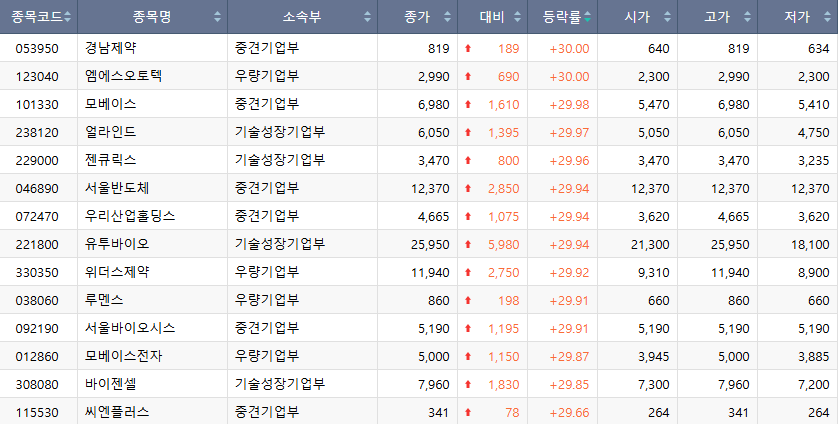This screenshot has height=424, width=838.
Task: Toggle active sort arrows for 등락률
Action: point(587,17)
